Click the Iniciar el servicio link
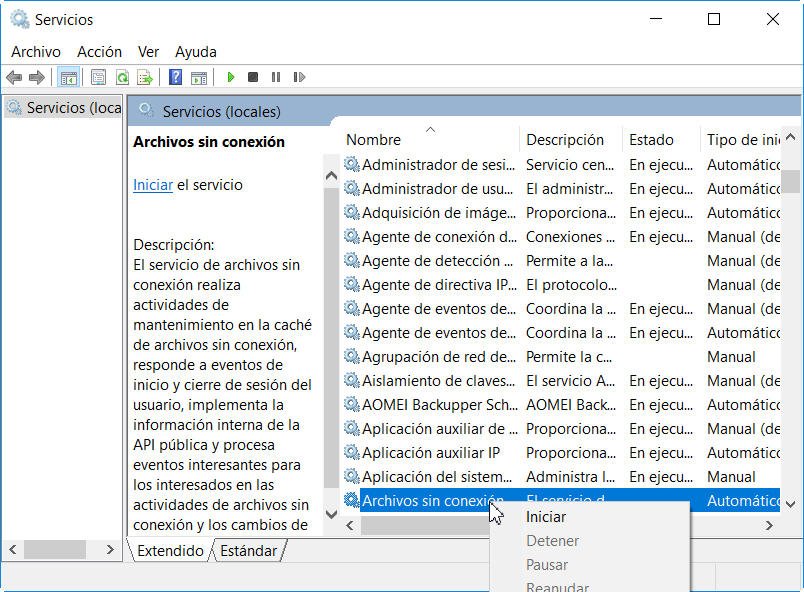The height and width of the screenshot is (592, 804). pos(153,185)
